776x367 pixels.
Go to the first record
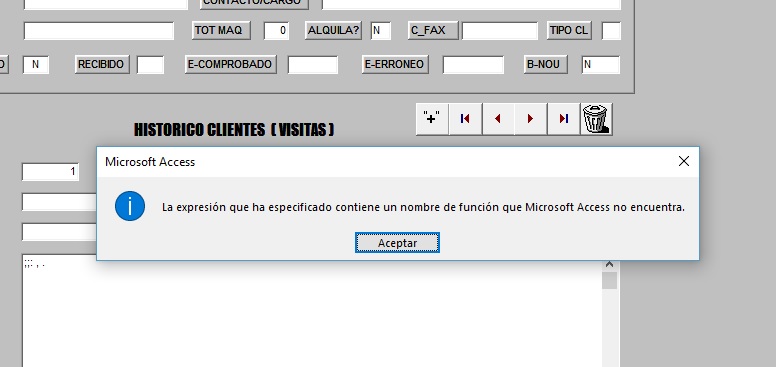click(x=465, y=119)
